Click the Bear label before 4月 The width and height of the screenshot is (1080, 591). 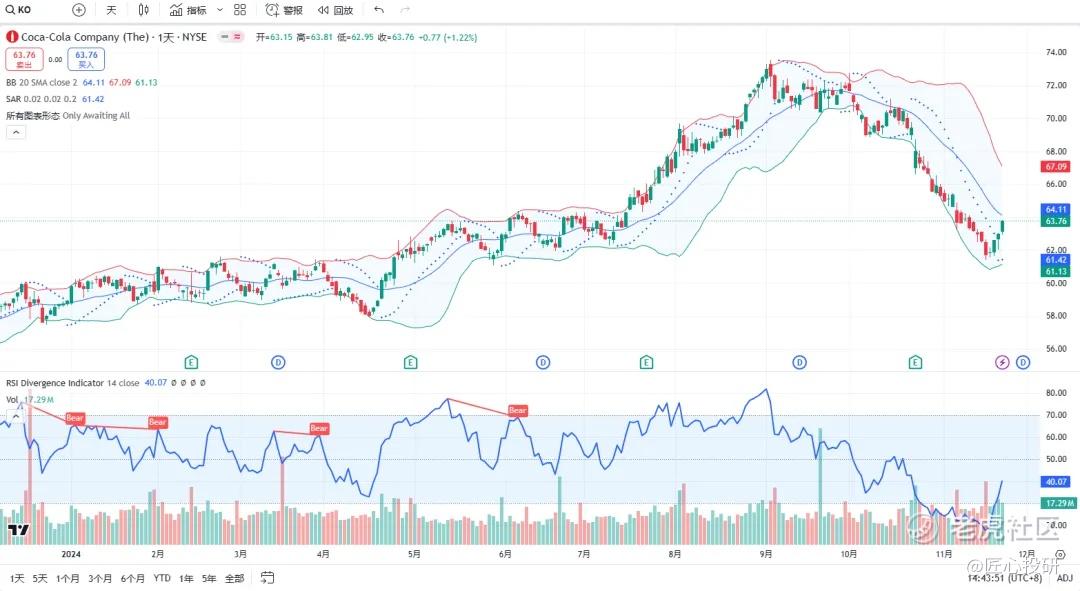(x=318, y=428)
